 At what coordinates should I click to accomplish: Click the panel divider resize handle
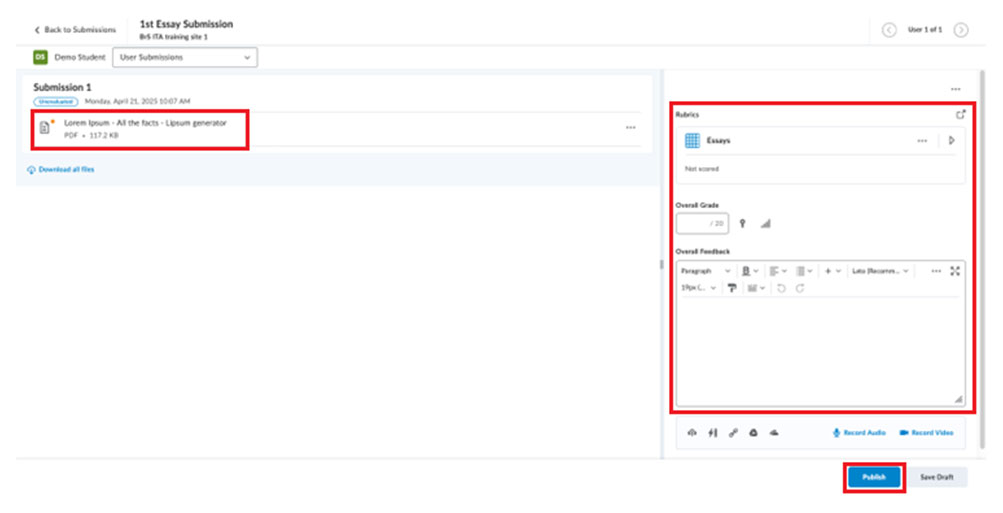coord(661,264)
